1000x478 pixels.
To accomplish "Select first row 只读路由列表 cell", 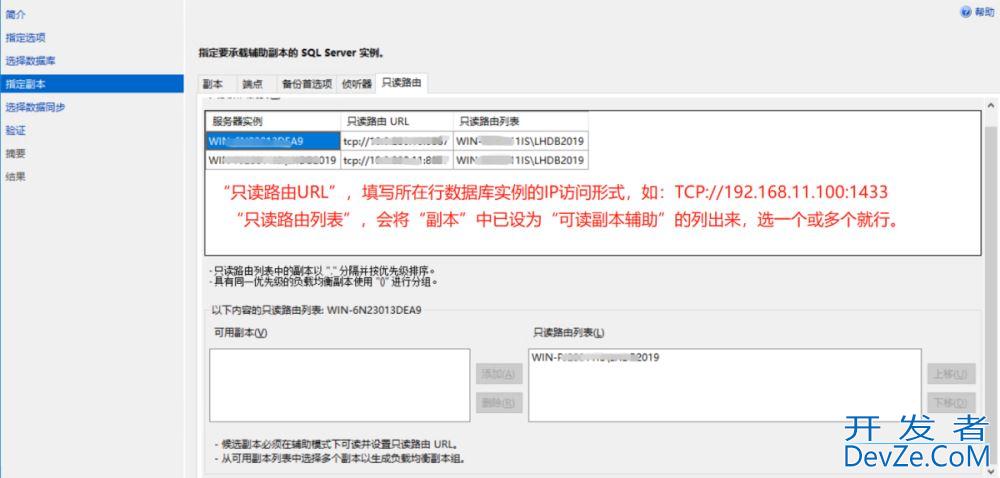I will click(520, 141).
